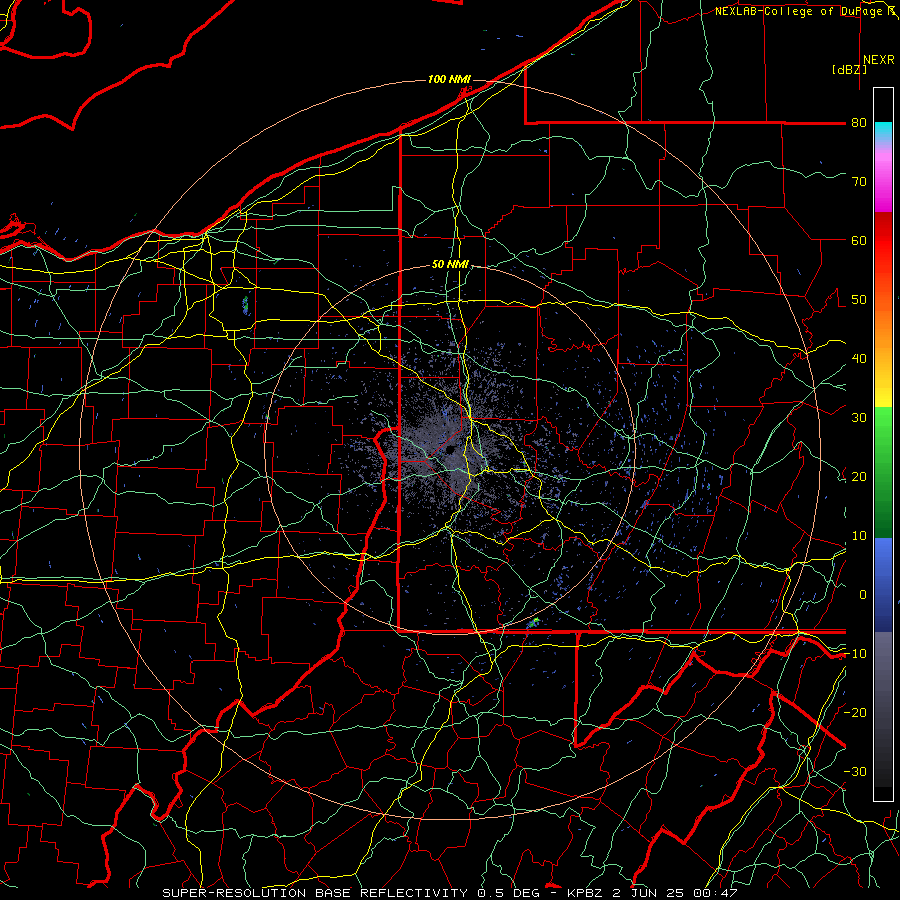The width and height of the screenshot is (900, 900).
Task: Click the green echo near the 50 NMI ring's south edge
Action: point(534,622)
